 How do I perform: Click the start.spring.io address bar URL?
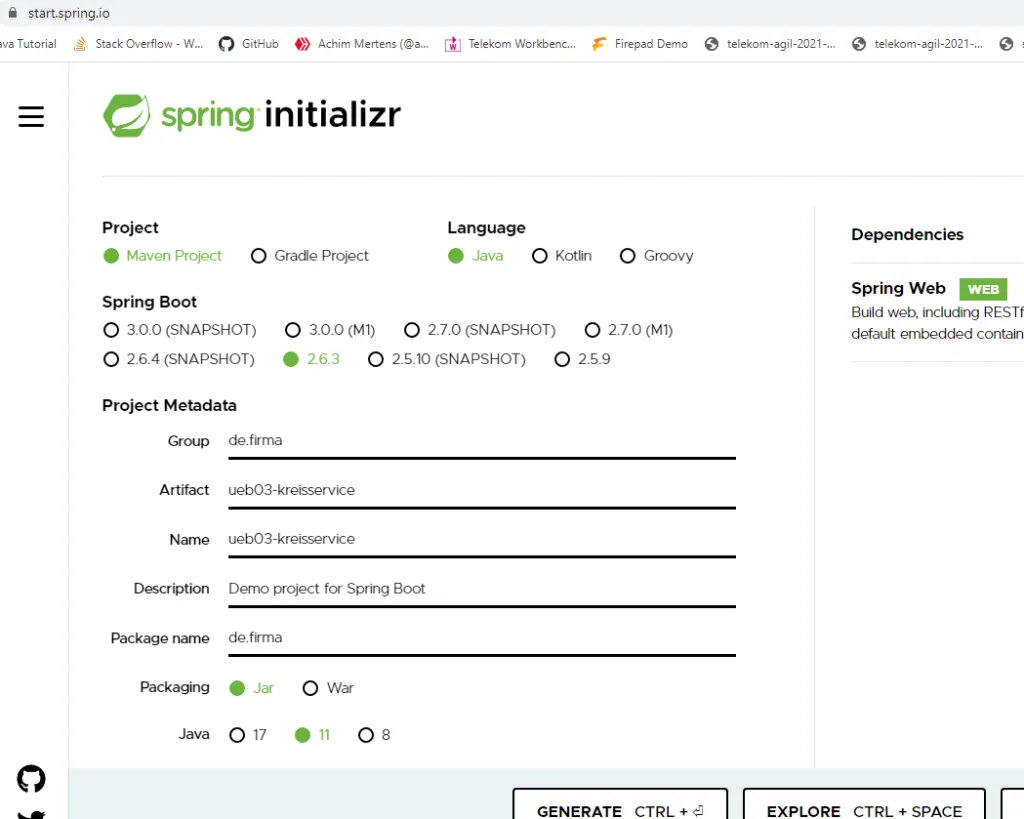[x=69, y=13]
